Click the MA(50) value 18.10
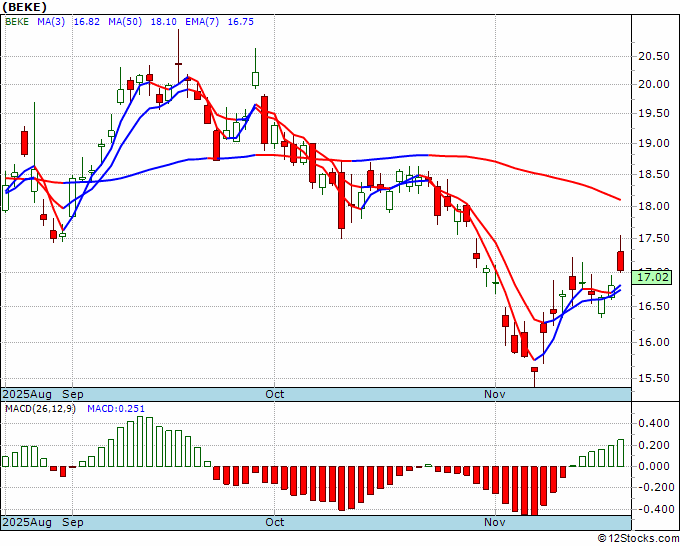This screenshot has height=546, width=680. pos(163,22)
